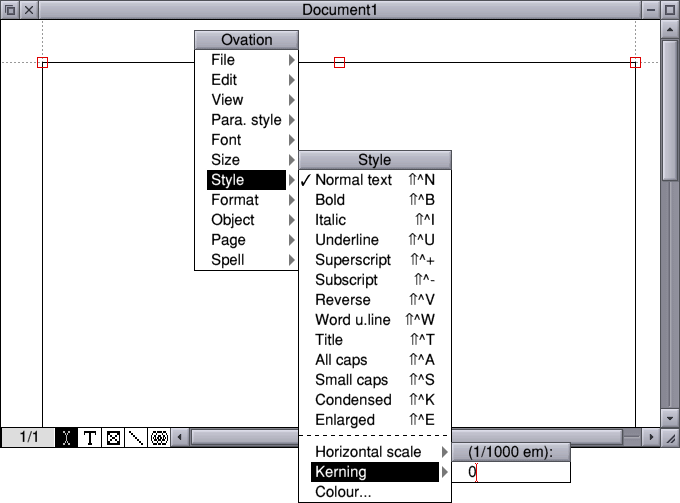This screenshot has height=503, width=680.
Task: Click the window resize corner icon
Action: pyautogui.click(x=670, y=438)
